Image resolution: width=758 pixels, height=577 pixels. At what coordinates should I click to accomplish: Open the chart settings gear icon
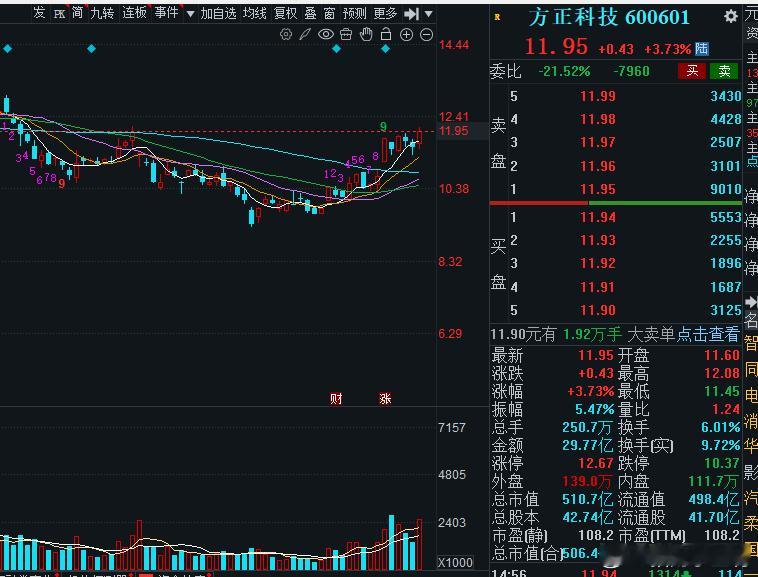286,34
